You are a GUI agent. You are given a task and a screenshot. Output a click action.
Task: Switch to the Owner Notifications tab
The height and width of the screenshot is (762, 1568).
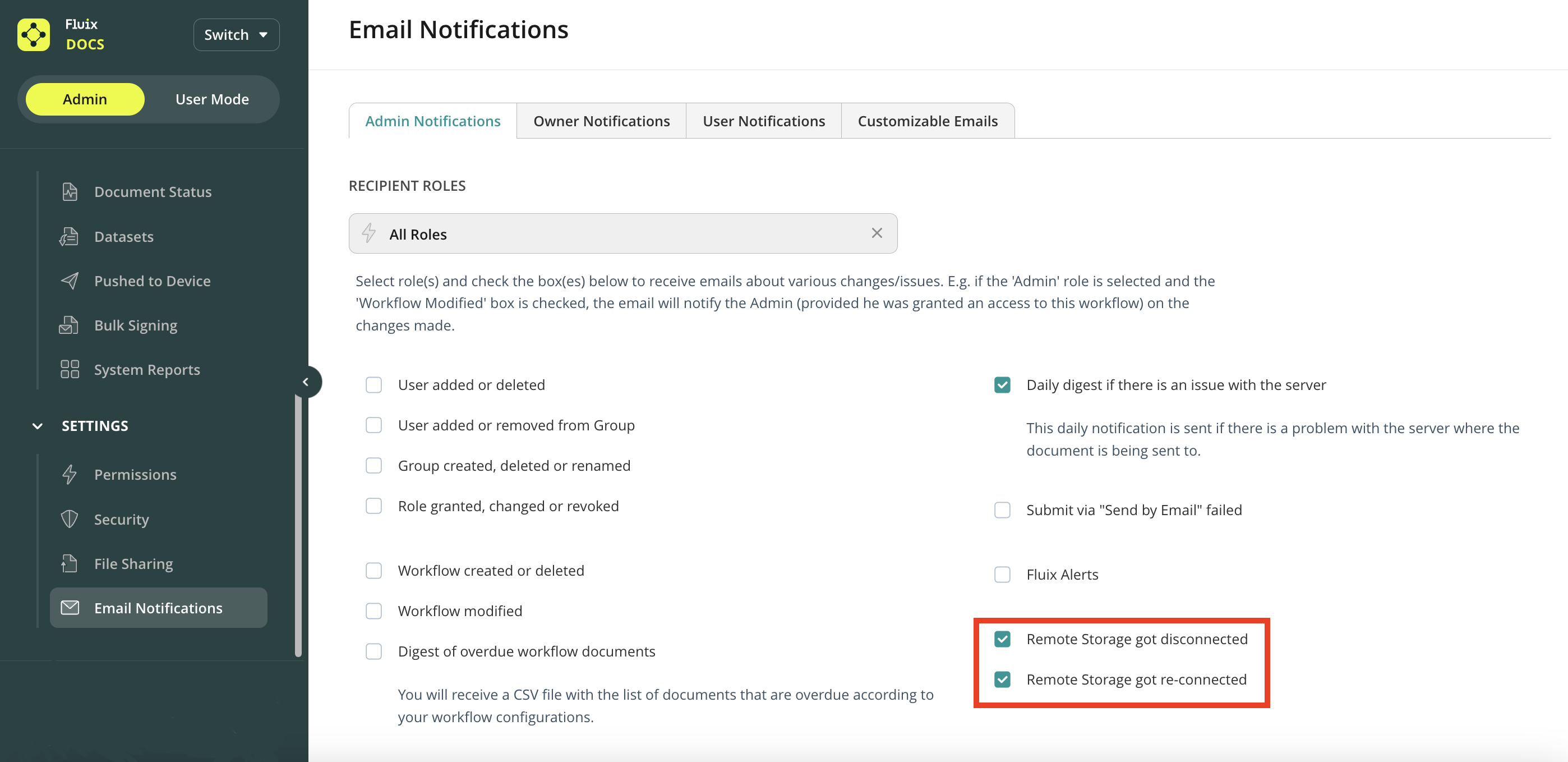click(601, 121)
